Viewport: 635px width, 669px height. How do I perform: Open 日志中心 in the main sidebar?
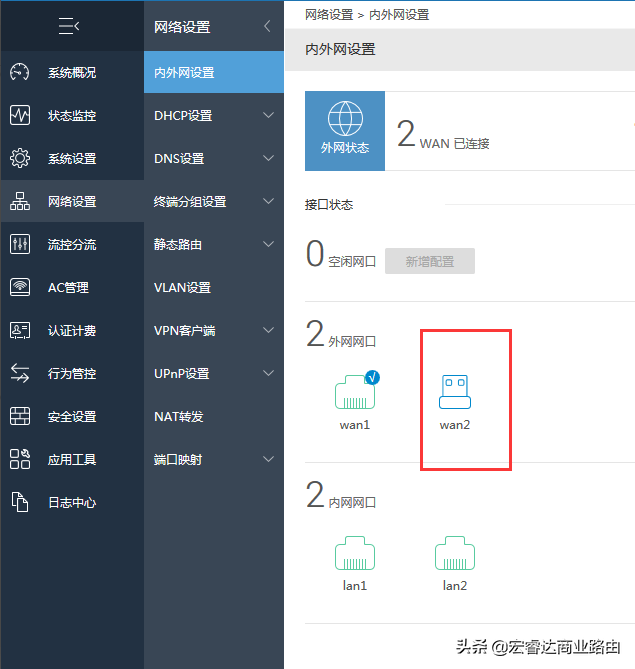[72, 503]
